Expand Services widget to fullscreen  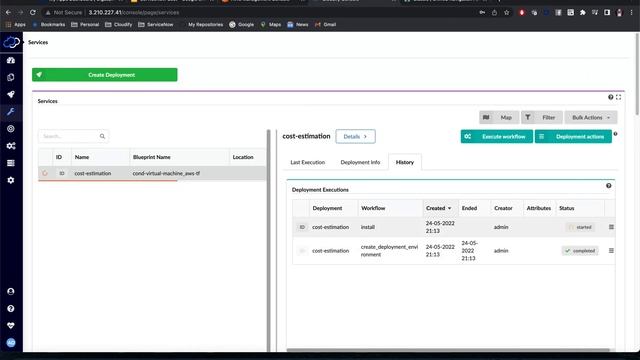coord(618,97)
